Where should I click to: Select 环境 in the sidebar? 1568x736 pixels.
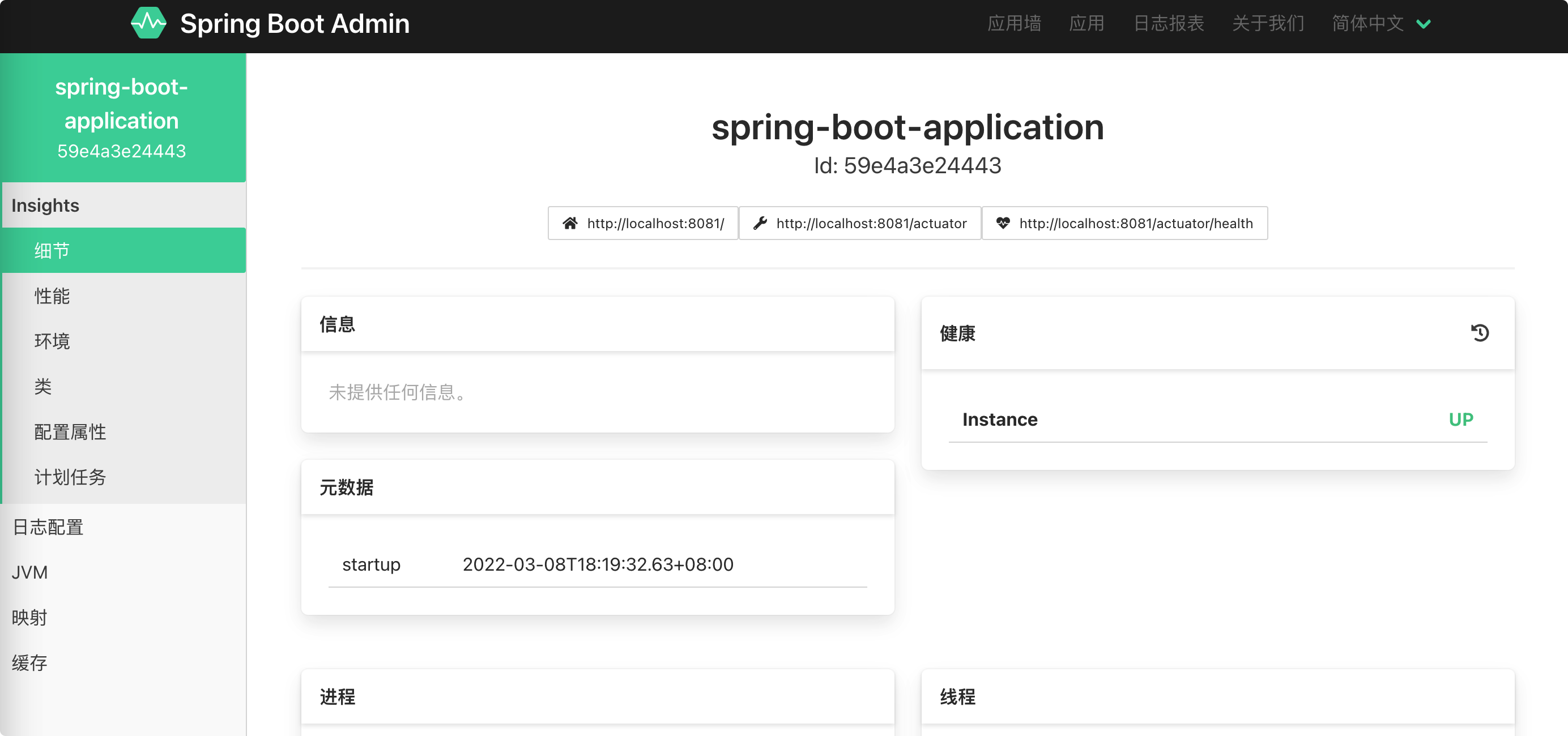click(123, 341)
